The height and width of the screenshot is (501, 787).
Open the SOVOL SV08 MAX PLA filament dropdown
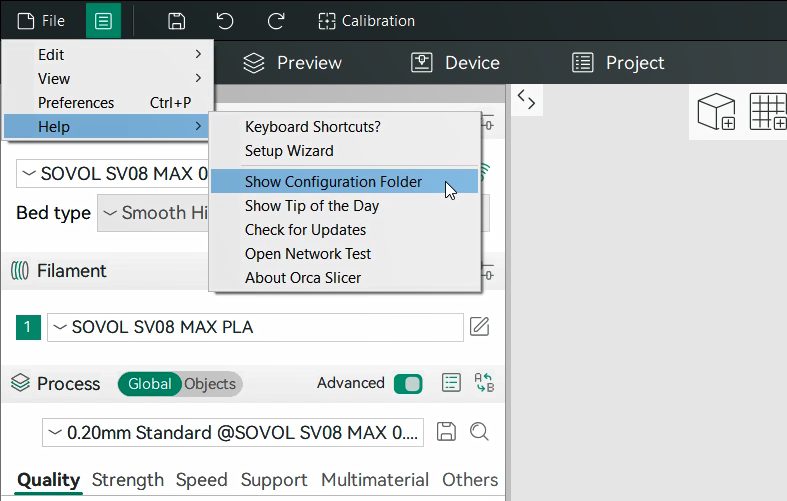point(255,327)
